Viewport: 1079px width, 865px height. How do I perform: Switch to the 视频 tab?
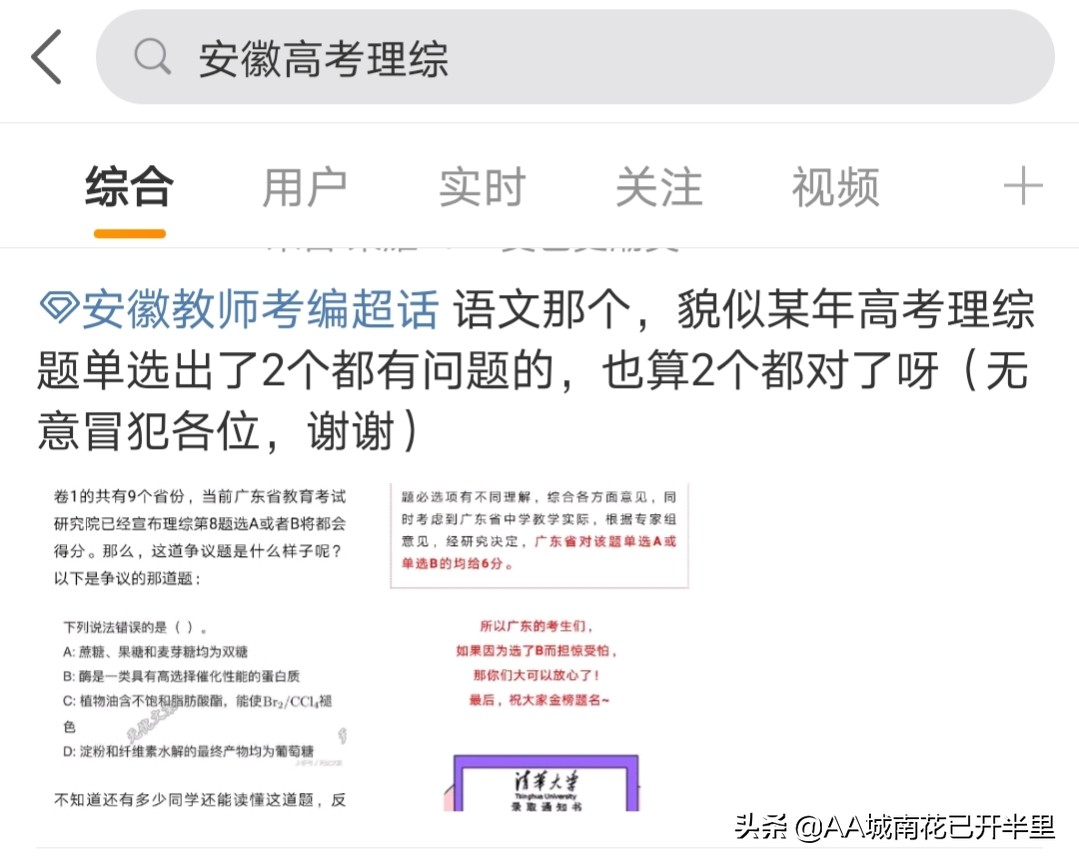pyautogui.click(x=834, y=186)
